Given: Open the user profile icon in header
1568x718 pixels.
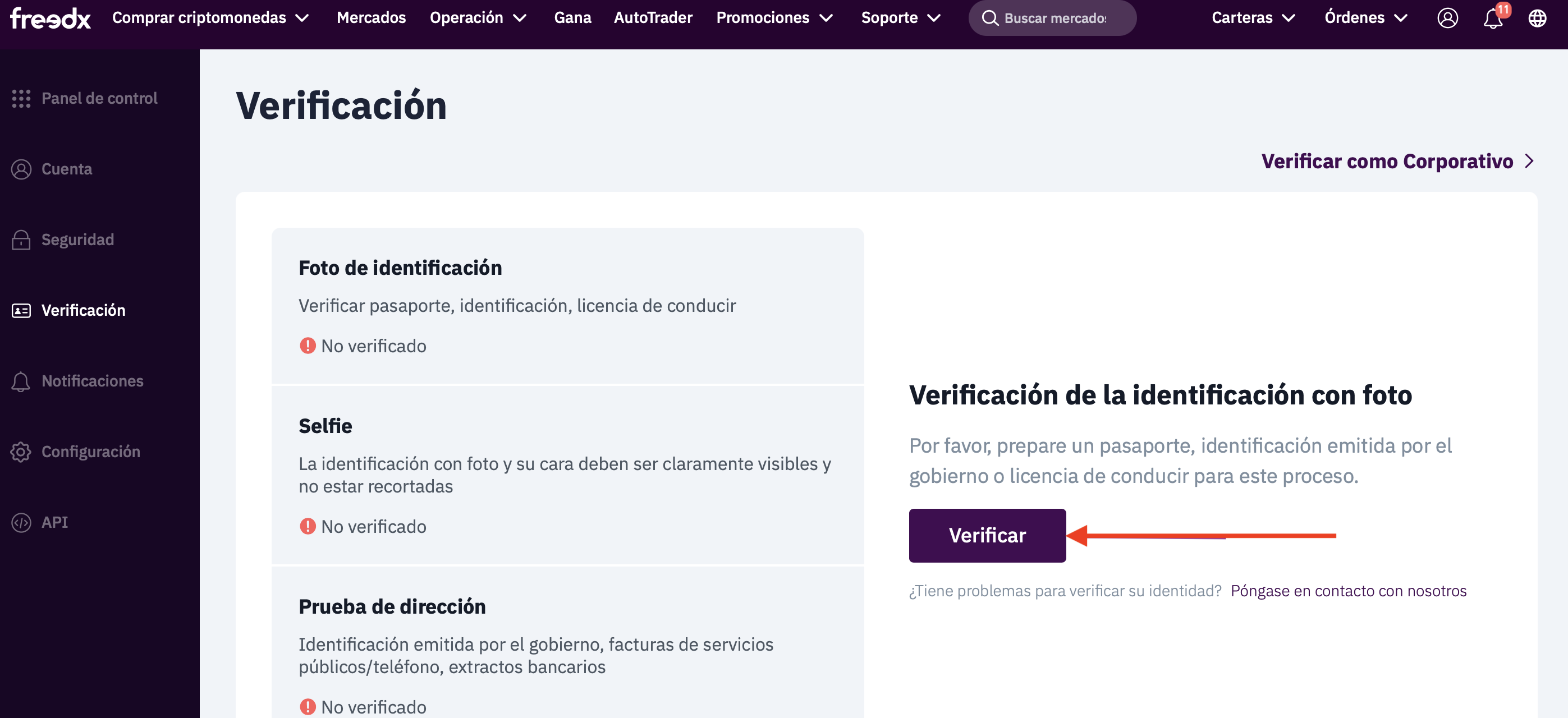Looking at the screenshot, I should pyautogui.click(x=1447, y=19).
